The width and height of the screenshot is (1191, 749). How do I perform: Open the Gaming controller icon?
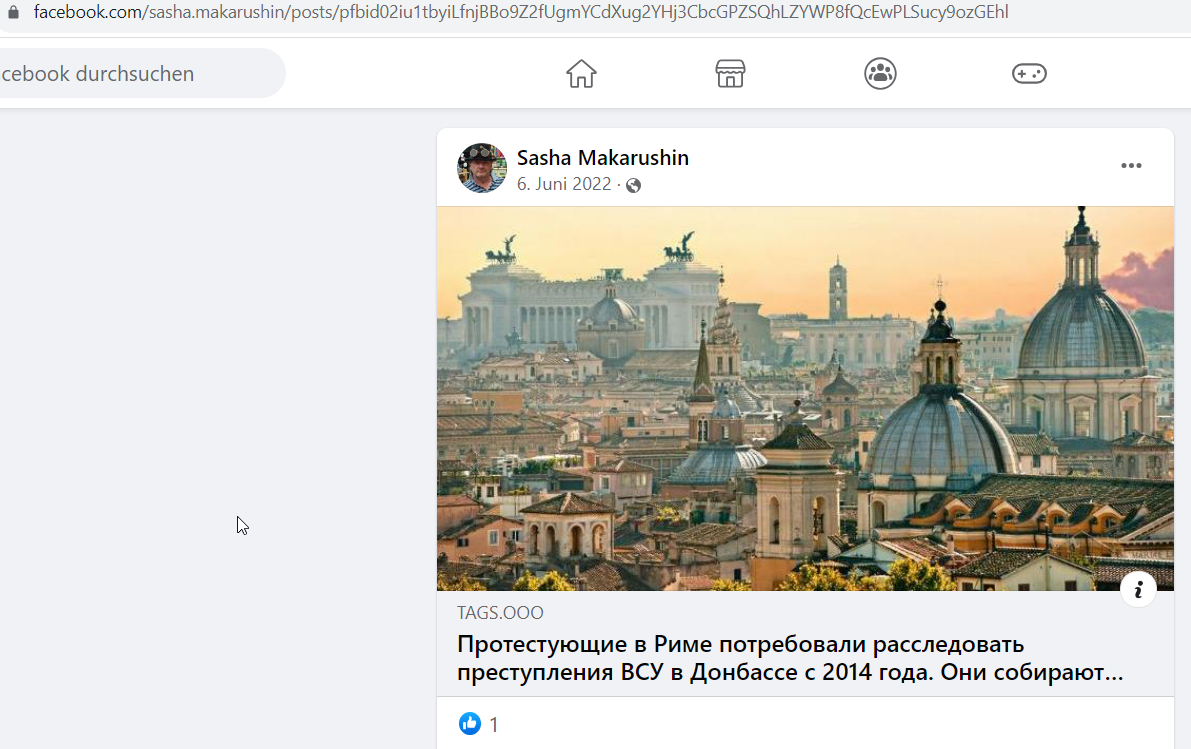(x=1029, y=74)
